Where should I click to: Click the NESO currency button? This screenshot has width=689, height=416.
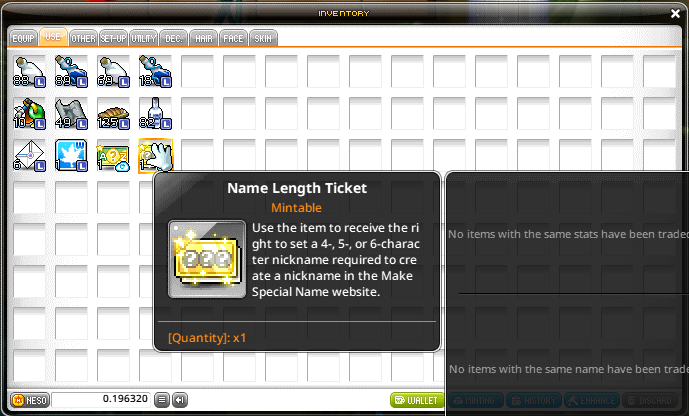pos(30,400)
